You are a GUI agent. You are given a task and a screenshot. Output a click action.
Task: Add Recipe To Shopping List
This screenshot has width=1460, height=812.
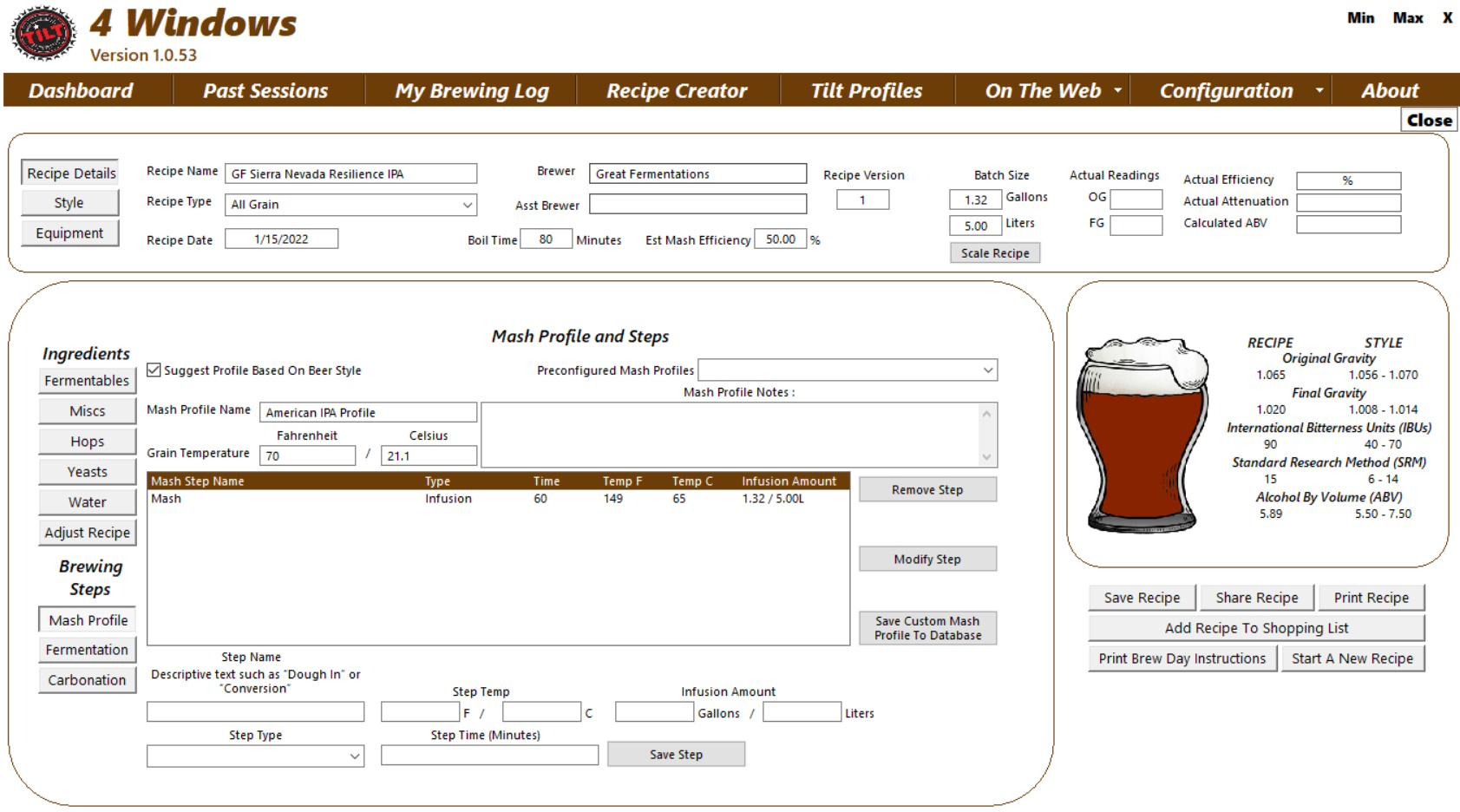tap(1256, 628)
